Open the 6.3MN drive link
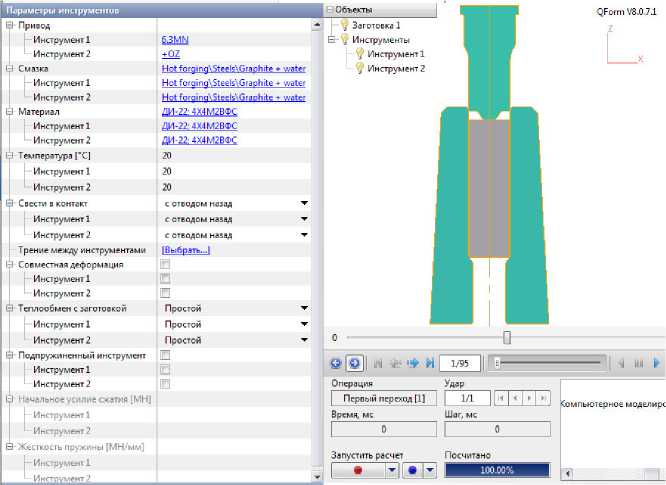Screen dimensions: 666x485 (x=173, y=39)
